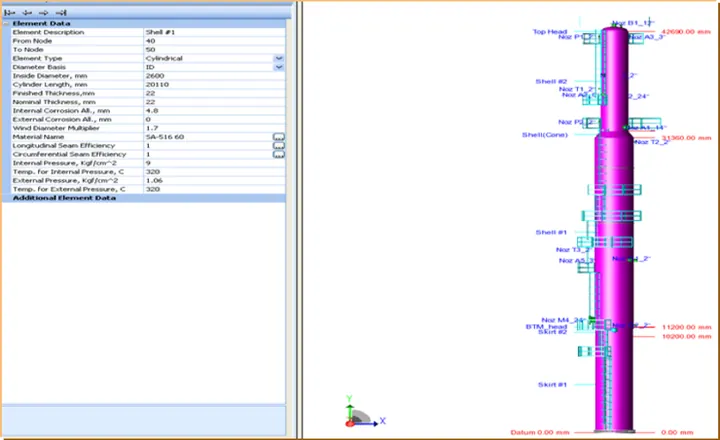Viewport: 720px width, 440px height.
Task: Open Circumferential Seam Efficiency ellipsis button
Action: tap(279, 154)
